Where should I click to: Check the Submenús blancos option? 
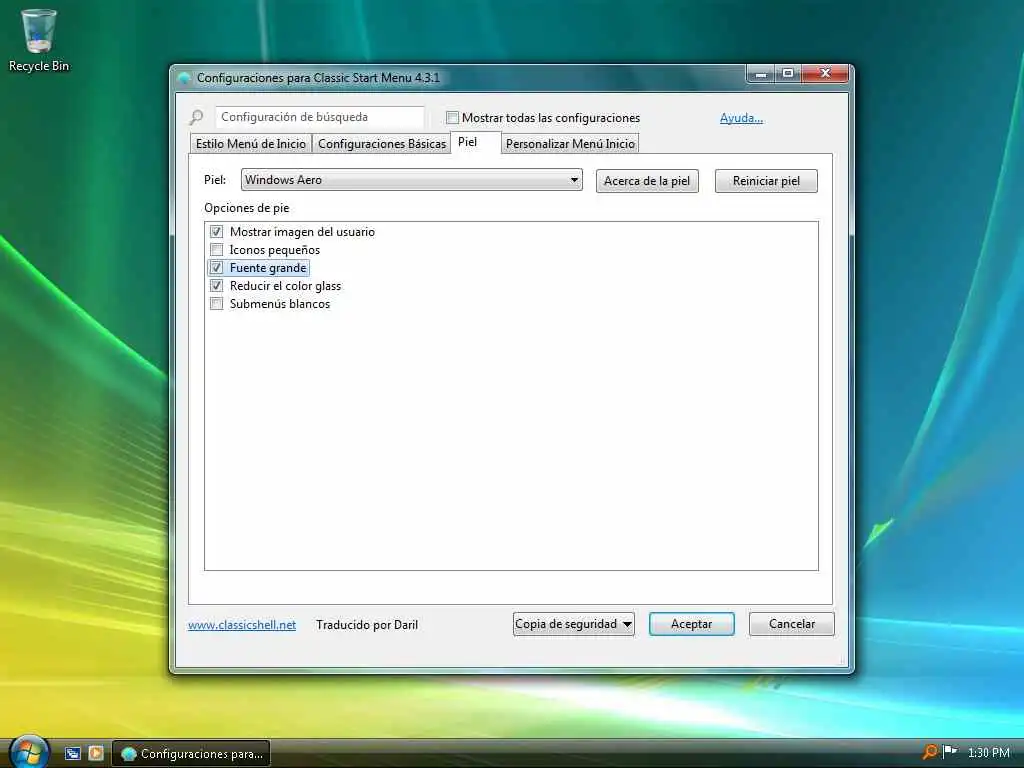pyautogui.click(x=217, y=304)
